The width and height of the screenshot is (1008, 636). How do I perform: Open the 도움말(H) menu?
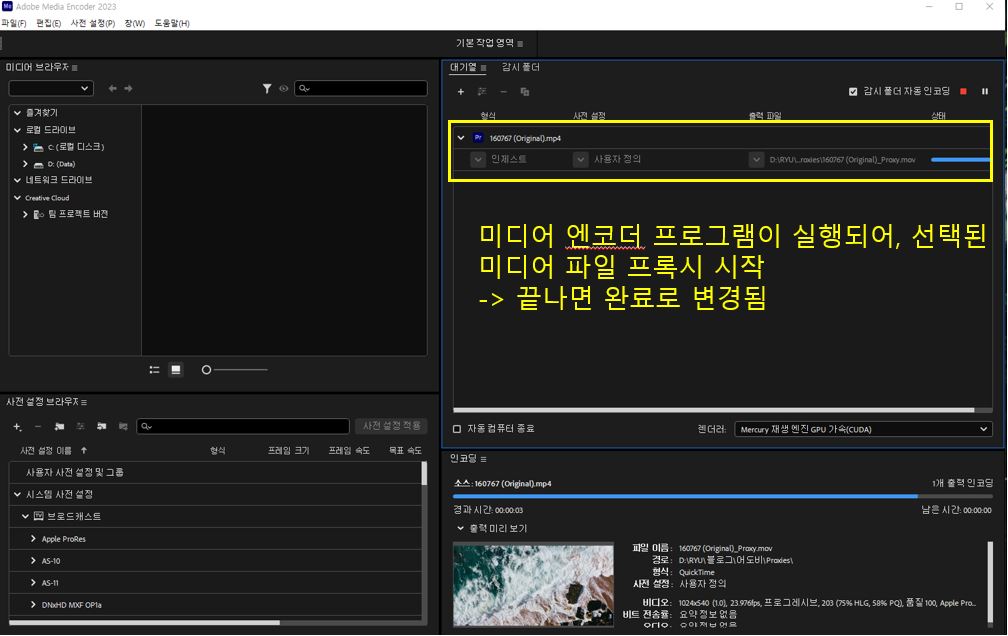pos(172,23)
